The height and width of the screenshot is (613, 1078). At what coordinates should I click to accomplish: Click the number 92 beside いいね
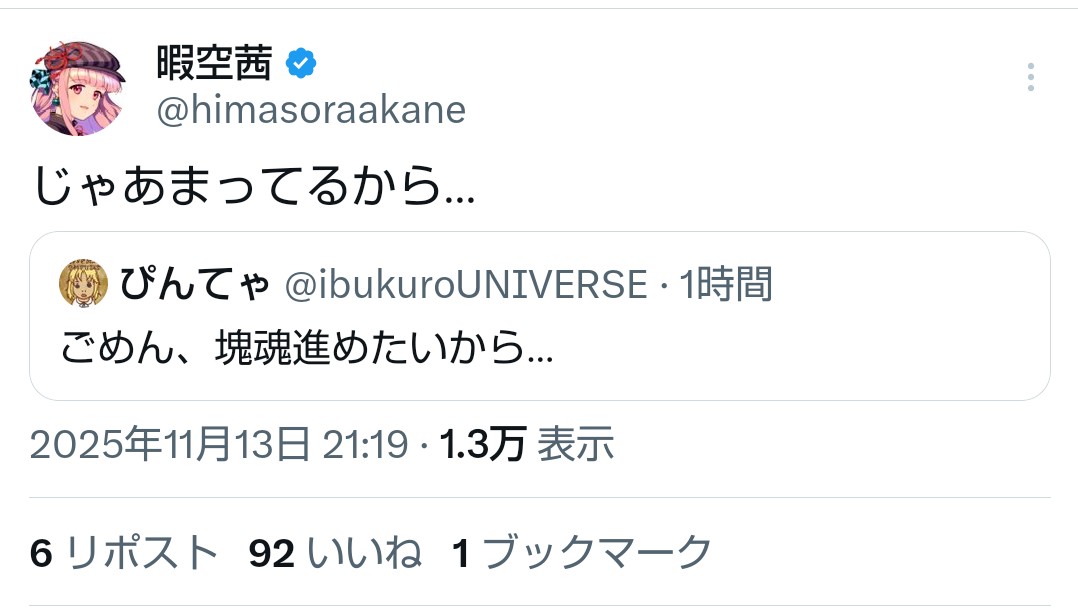tap(271, 552)
